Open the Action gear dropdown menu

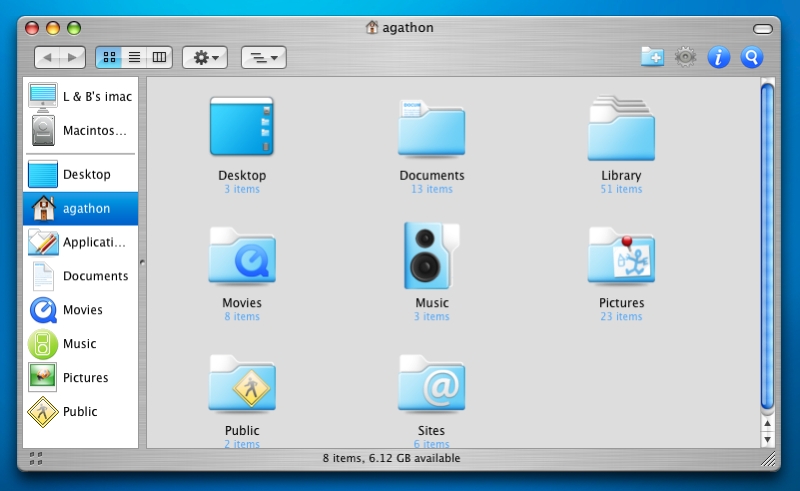(206, 57)
